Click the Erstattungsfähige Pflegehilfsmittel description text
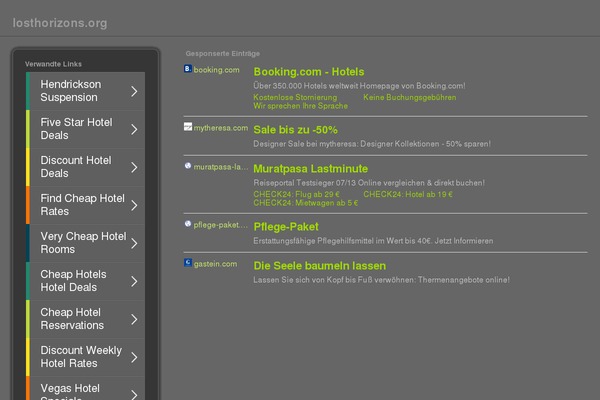This screenshot has height=400, width=600. coord(373,241)
